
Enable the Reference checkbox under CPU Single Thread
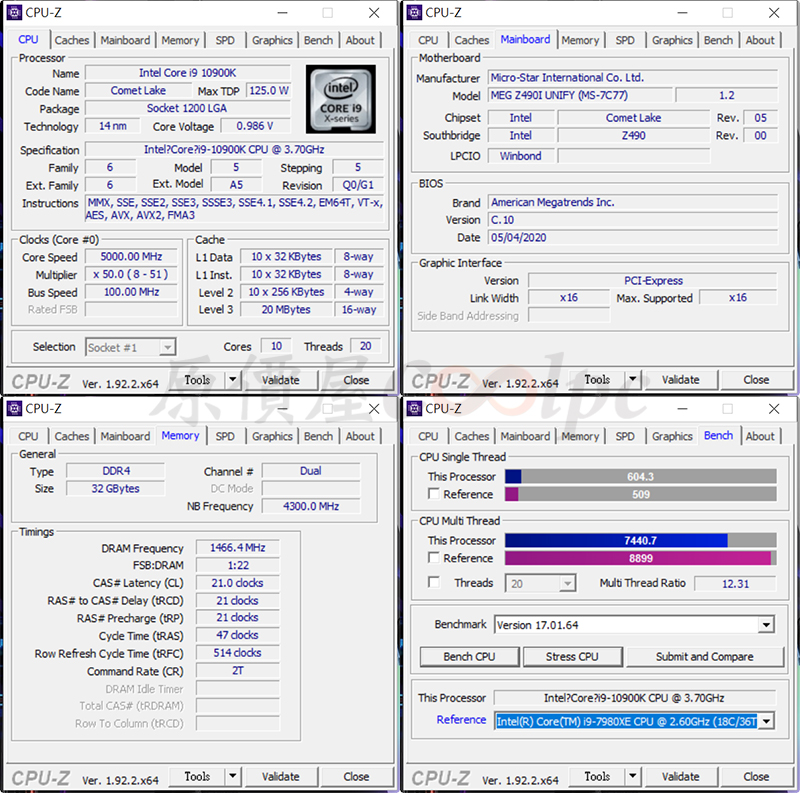point(434,494)
